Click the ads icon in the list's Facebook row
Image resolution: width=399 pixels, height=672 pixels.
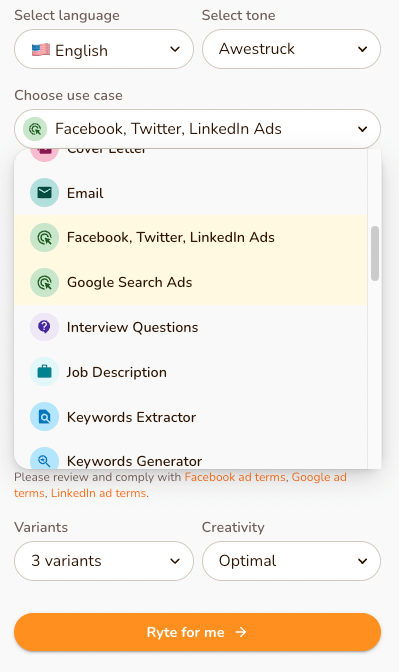pos(44,237)
